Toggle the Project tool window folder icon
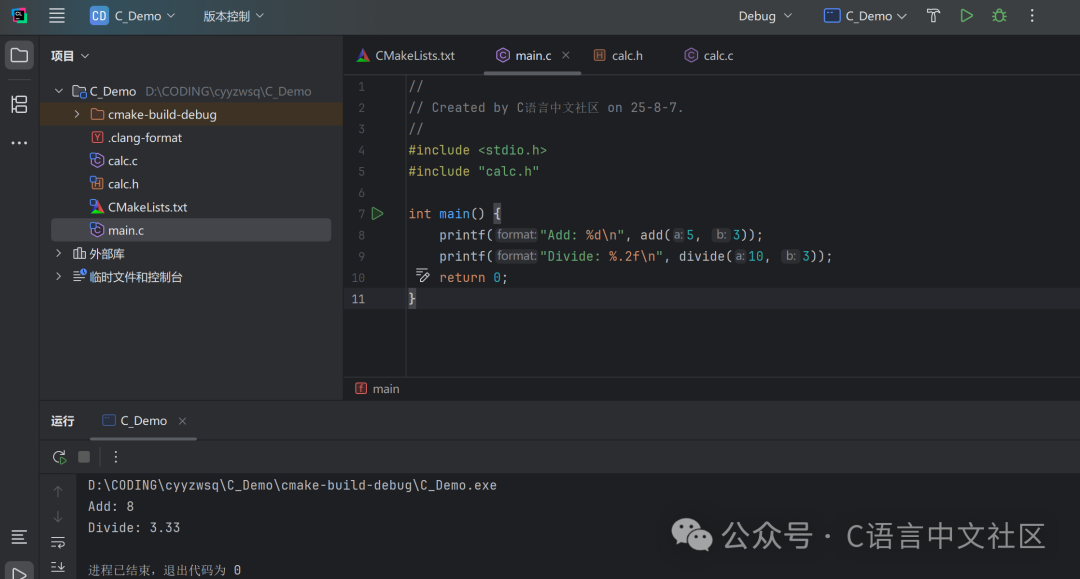1080x579 pixels. click(19, 55)
